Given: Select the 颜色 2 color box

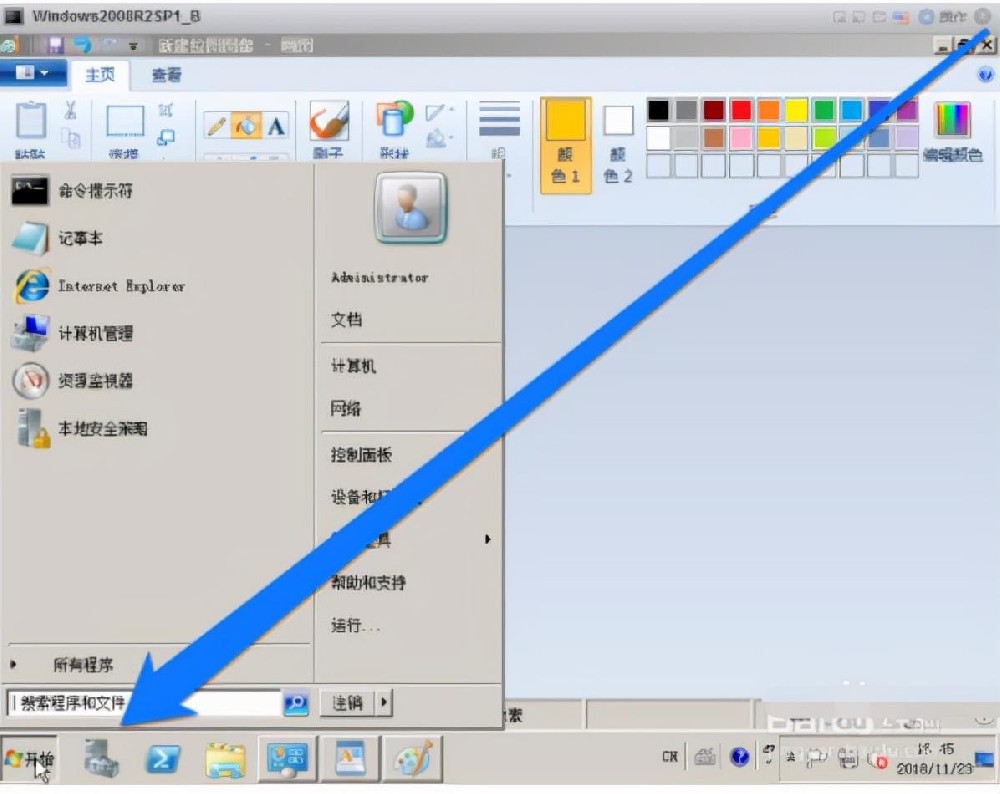Looking at the screenshot, I should pyautogui.click(x=618, y=145).
